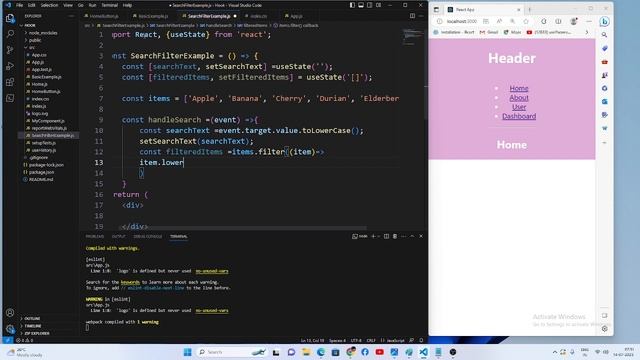This screenshot has height=360, width=640.
Task: Open the File menu
Action: pos(19,5)
